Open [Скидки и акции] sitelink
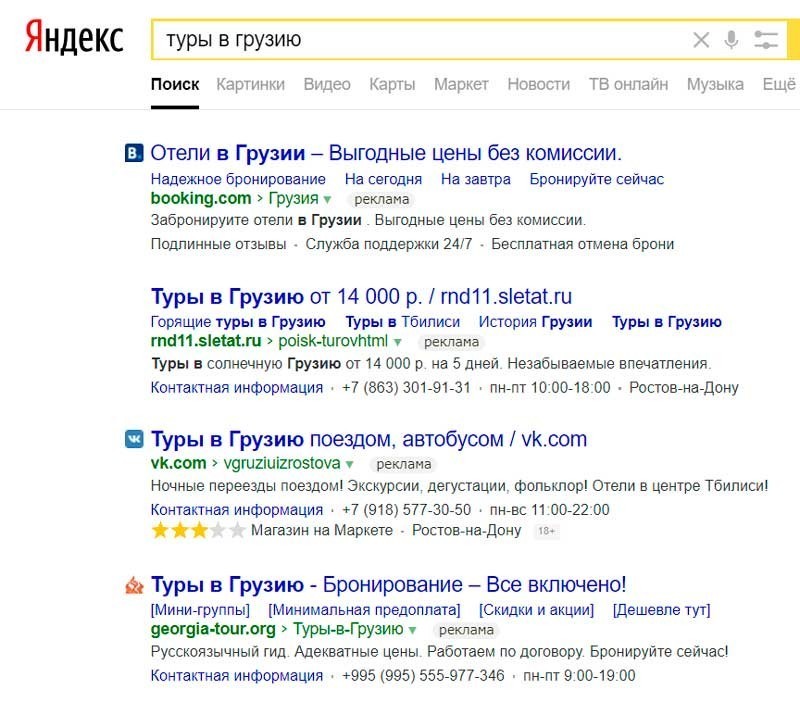 [x=536, y=610]
